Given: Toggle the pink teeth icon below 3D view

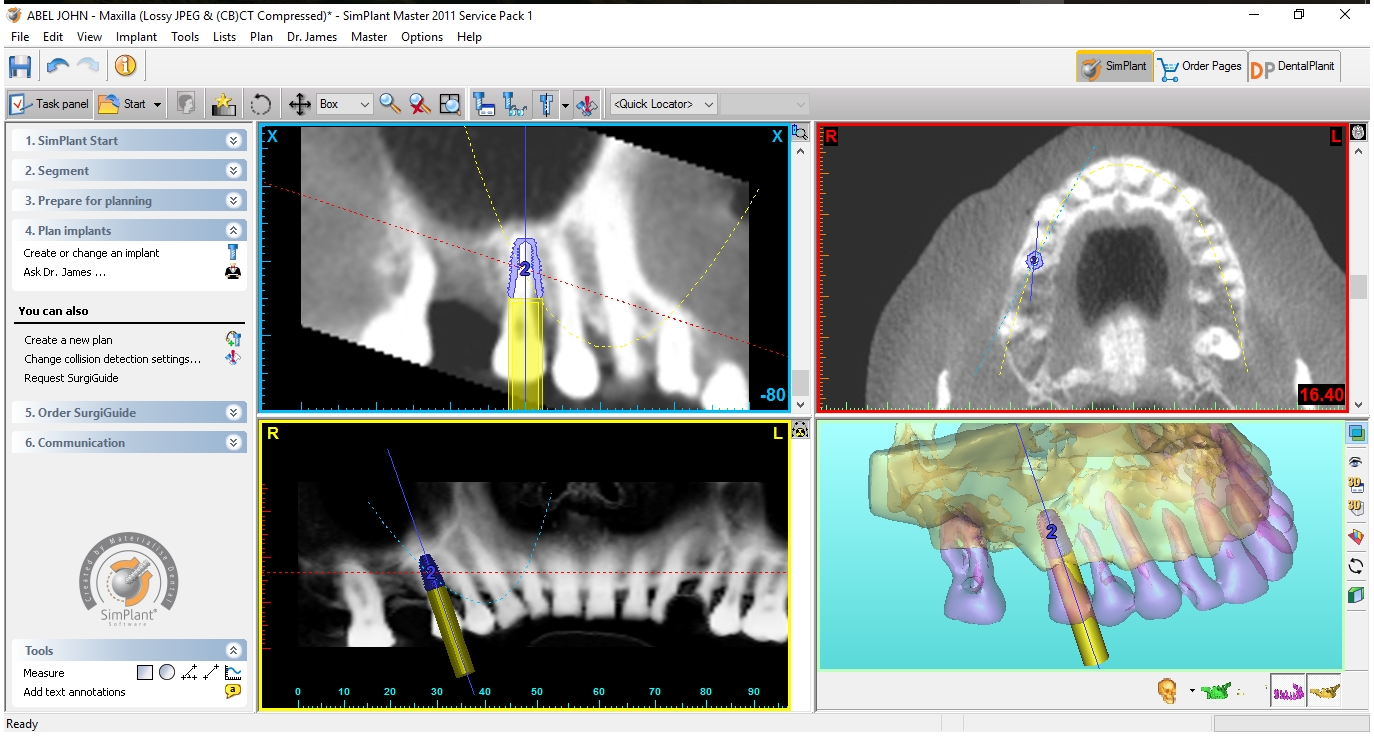Looking at the screenshot, I should pos(1287,691).
